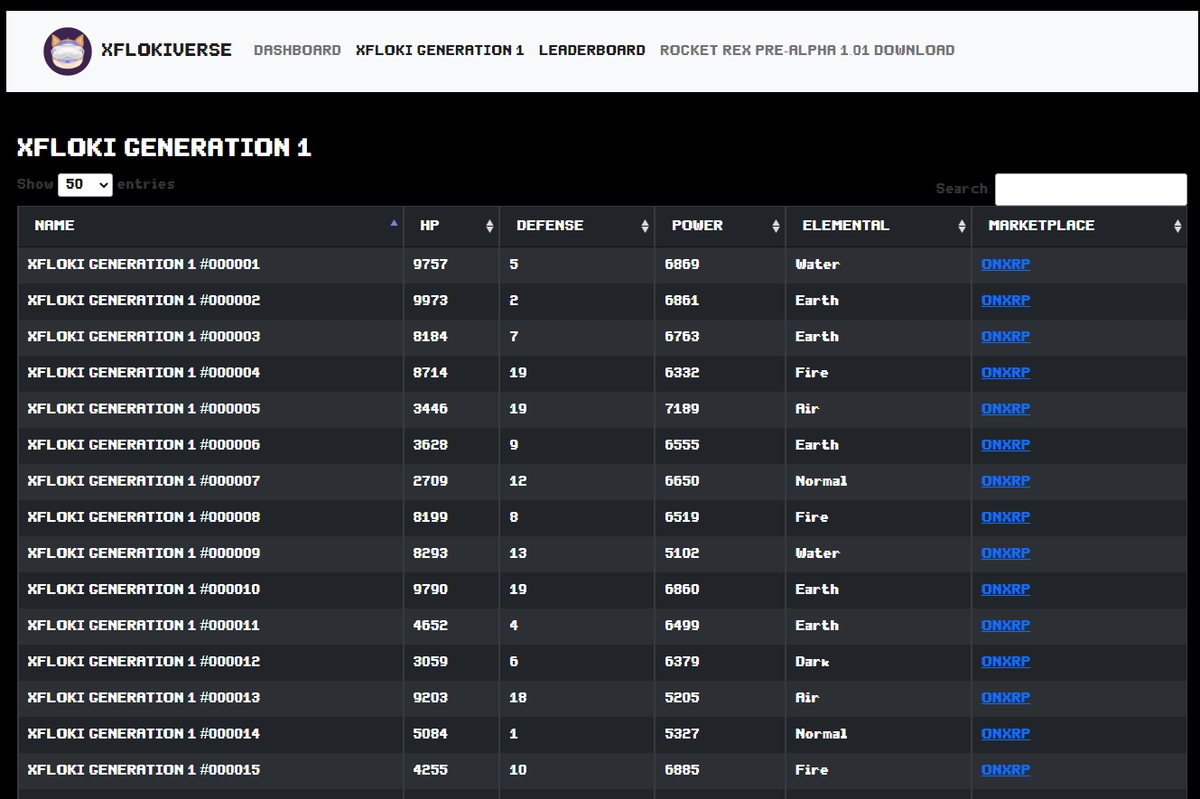Open ONXRP link for #000013

1005,697
